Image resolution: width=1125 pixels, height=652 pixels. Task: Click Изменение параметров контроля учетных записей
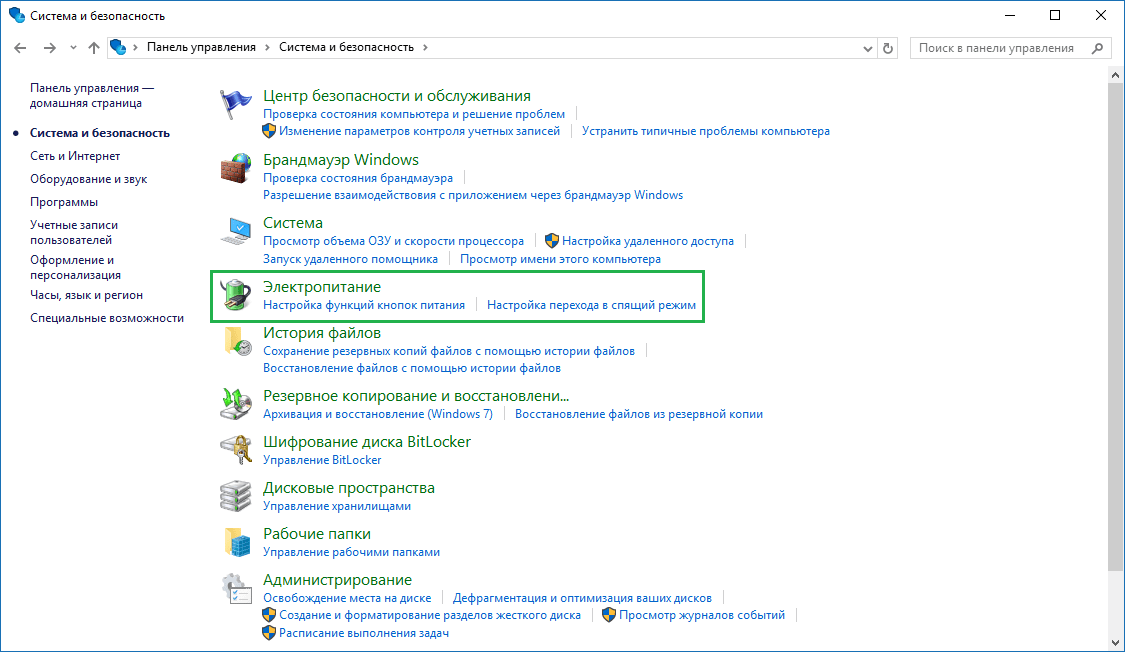click(419, 131)
